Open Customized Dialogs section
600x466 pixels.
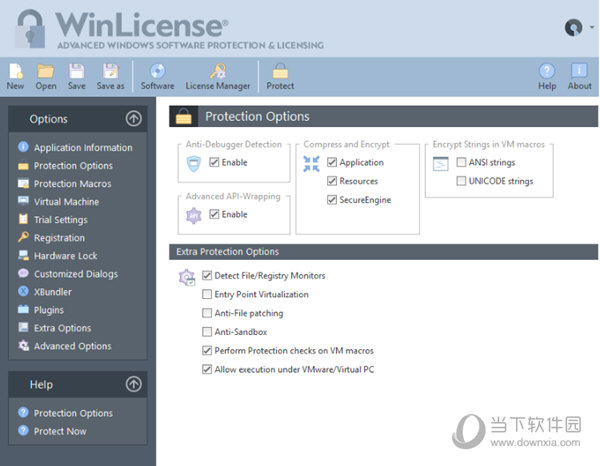tap(76, 274)
